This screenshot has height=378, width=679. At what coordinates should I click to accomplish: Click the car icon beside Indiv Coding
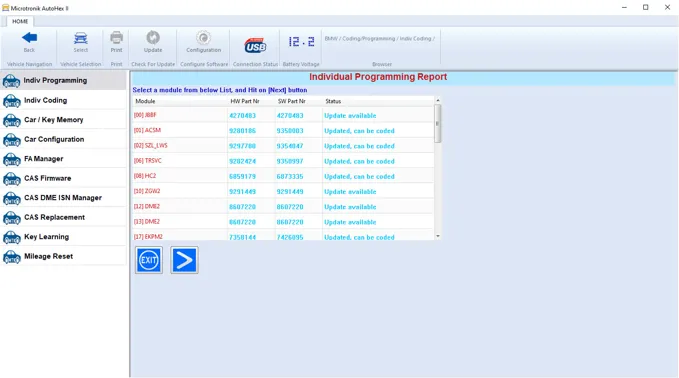coord(12,101)
